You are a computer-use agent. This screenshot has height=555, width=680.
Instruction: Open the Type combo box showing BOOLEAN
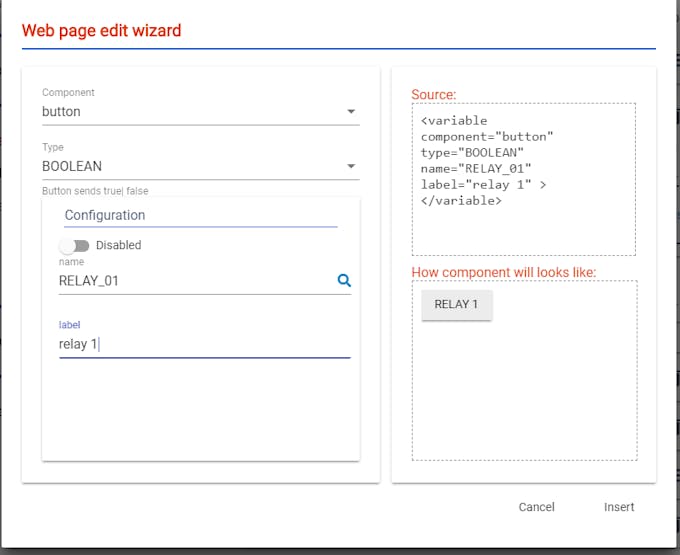pos(201,166)
